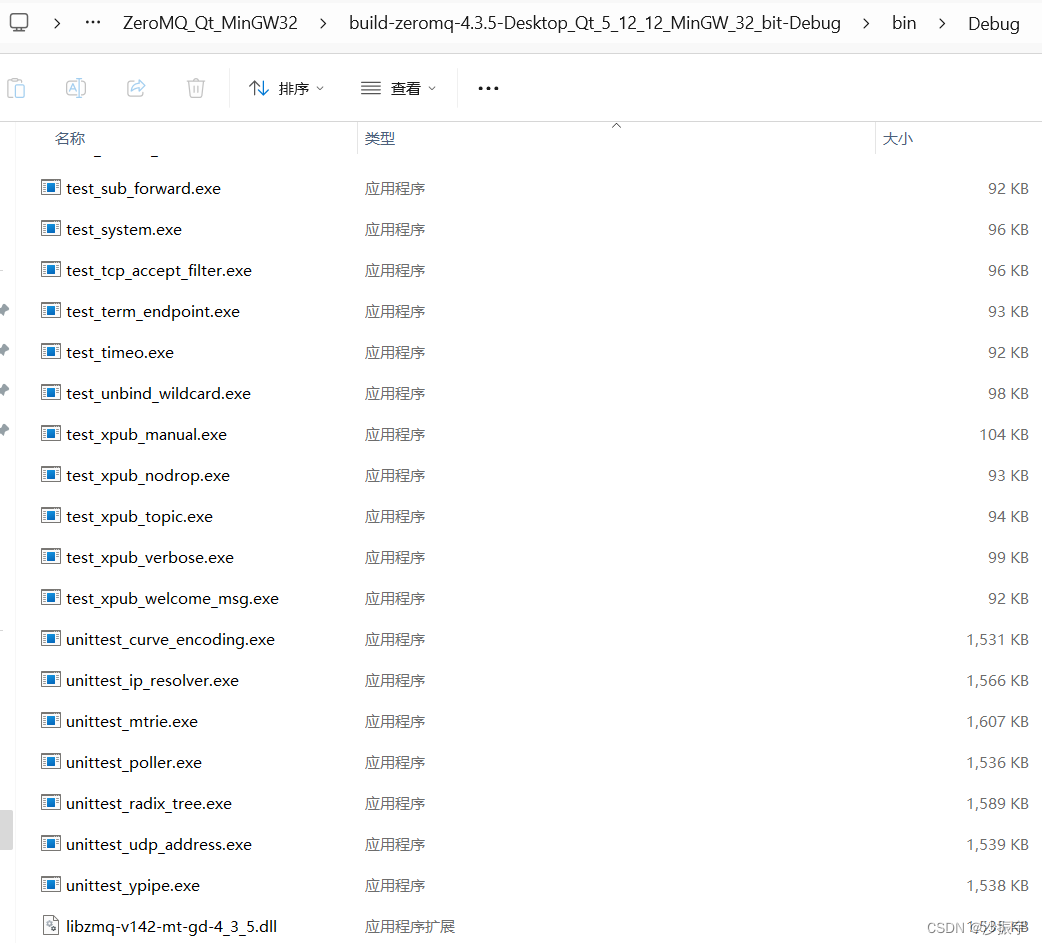This screenshot has height=945, width=1042.
Task: Expand the breadcrumb chevron after bin
Action: coord(941,22)
